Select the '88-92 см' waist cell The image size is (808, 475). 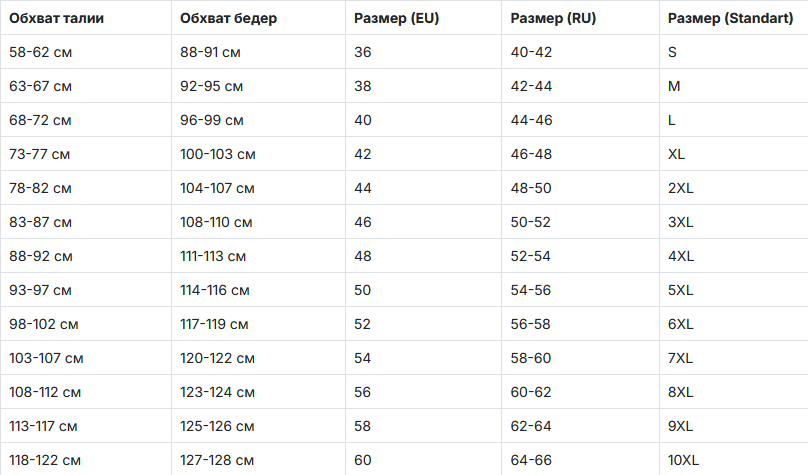tap(40, 256)
